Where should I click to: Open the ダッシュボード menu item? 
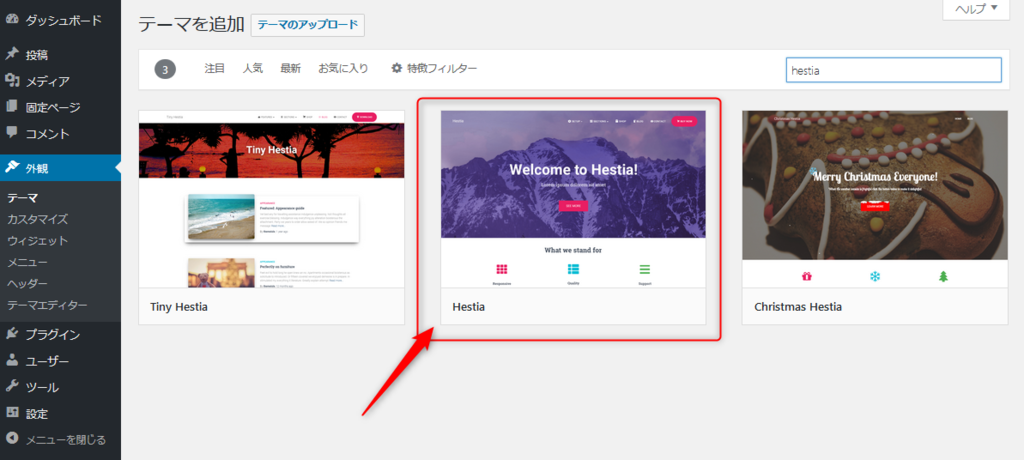60,20
